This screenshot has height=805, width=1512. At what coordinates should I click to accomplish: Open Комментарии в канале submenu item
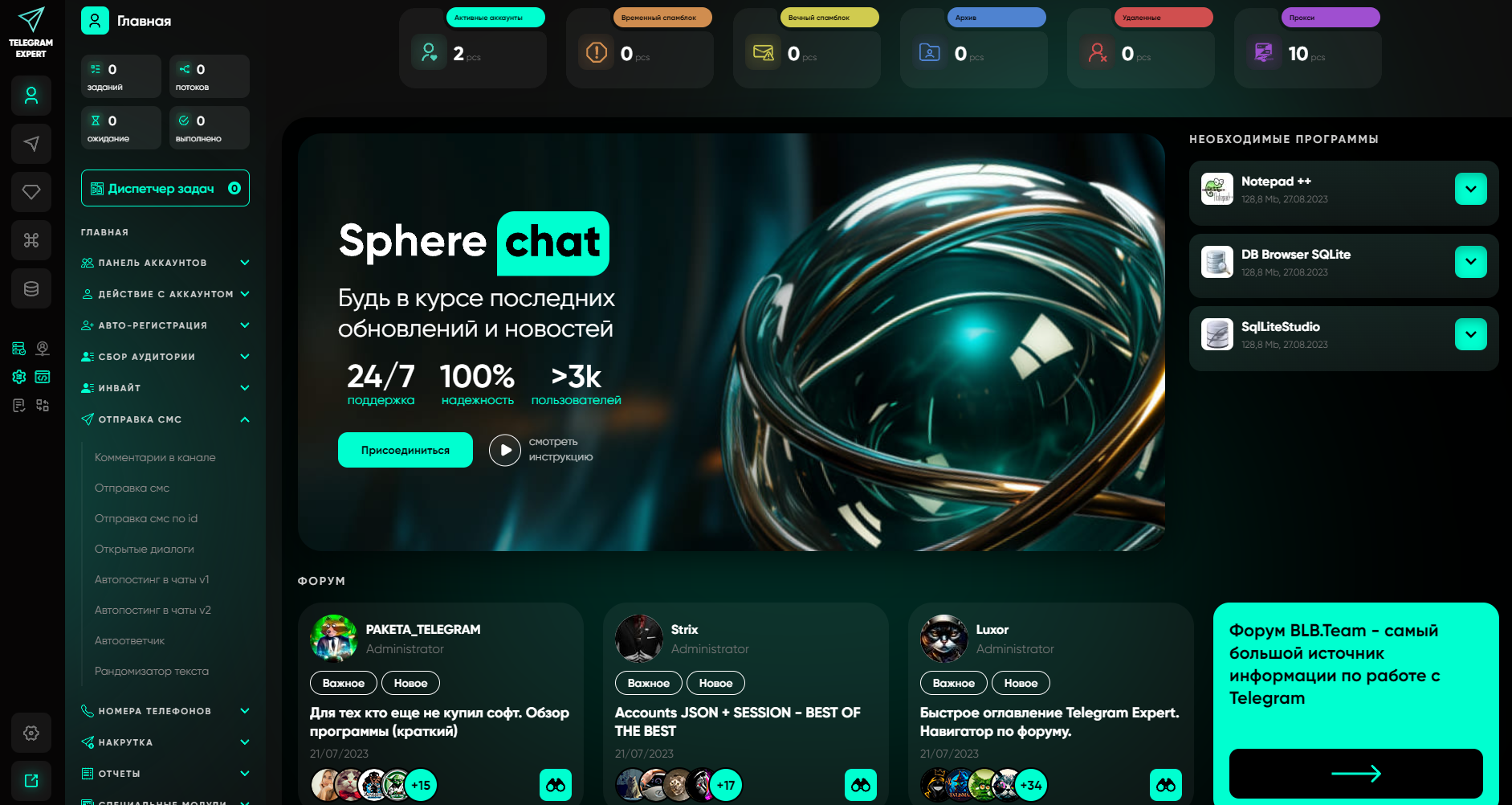pyautogui.click(x=155, y=457)
